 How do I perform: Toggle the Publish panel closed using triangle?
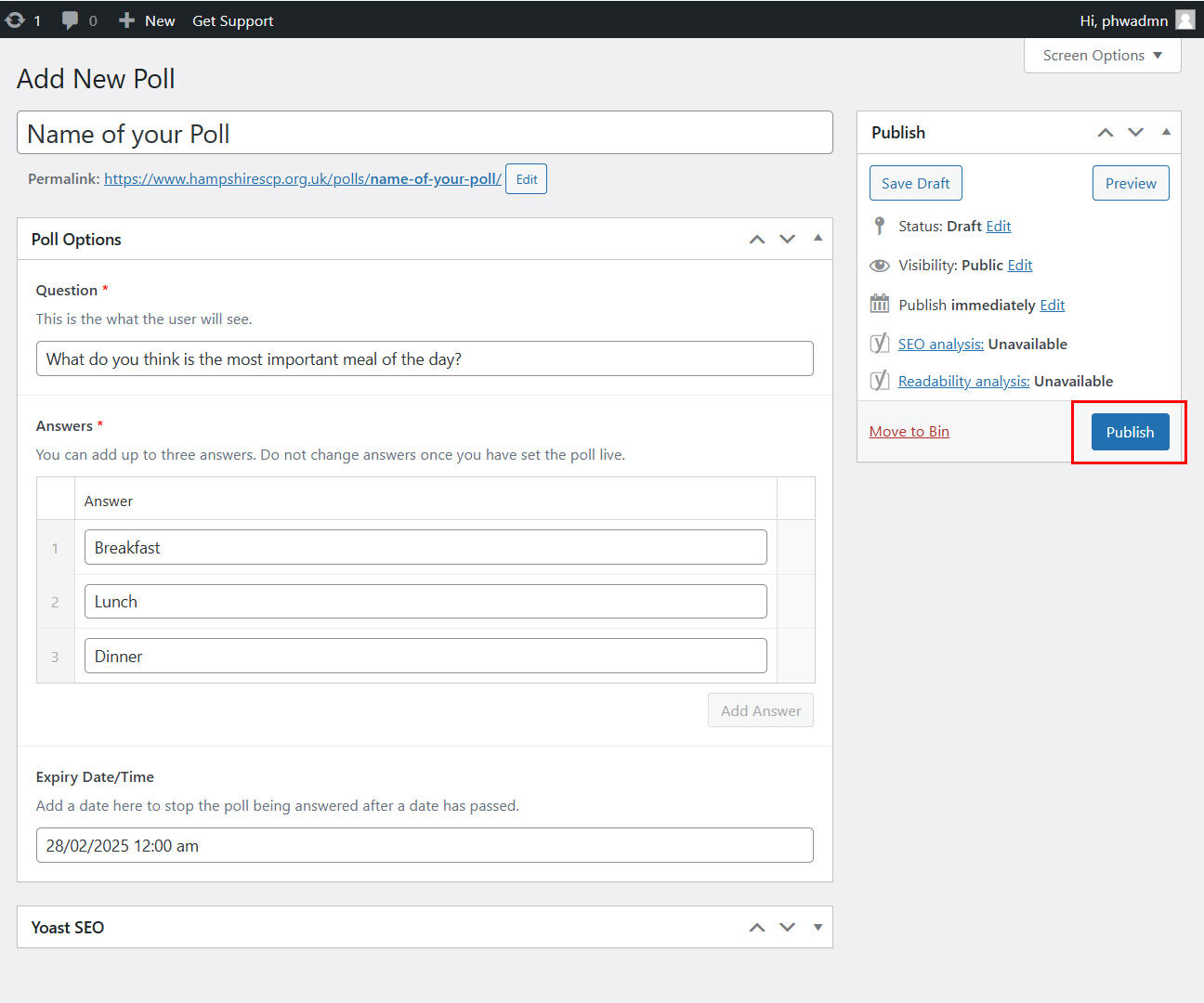[x=1166, y=132]
